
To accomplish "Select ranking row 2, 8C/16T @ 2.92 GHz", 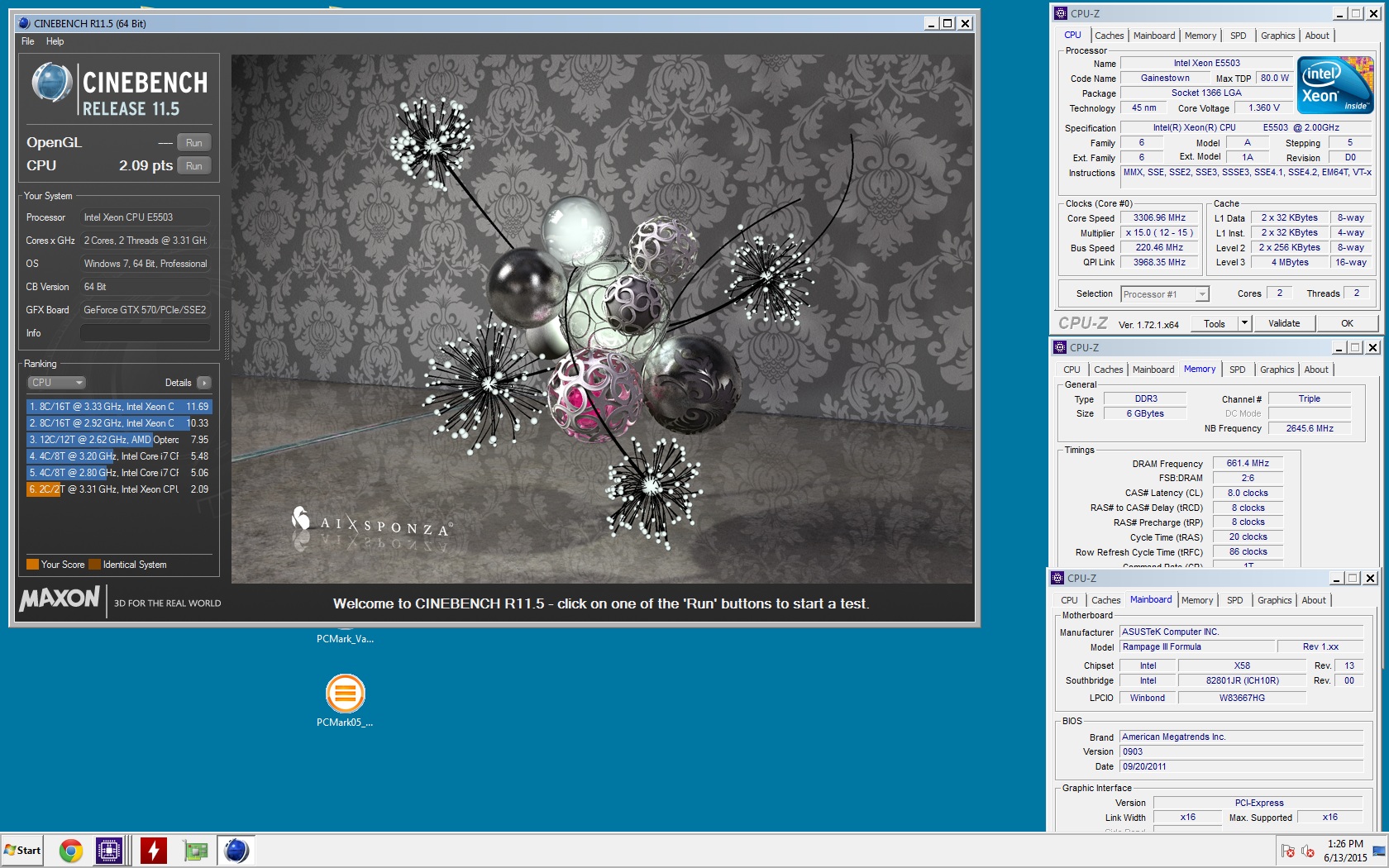I will [x=119, y=423].
